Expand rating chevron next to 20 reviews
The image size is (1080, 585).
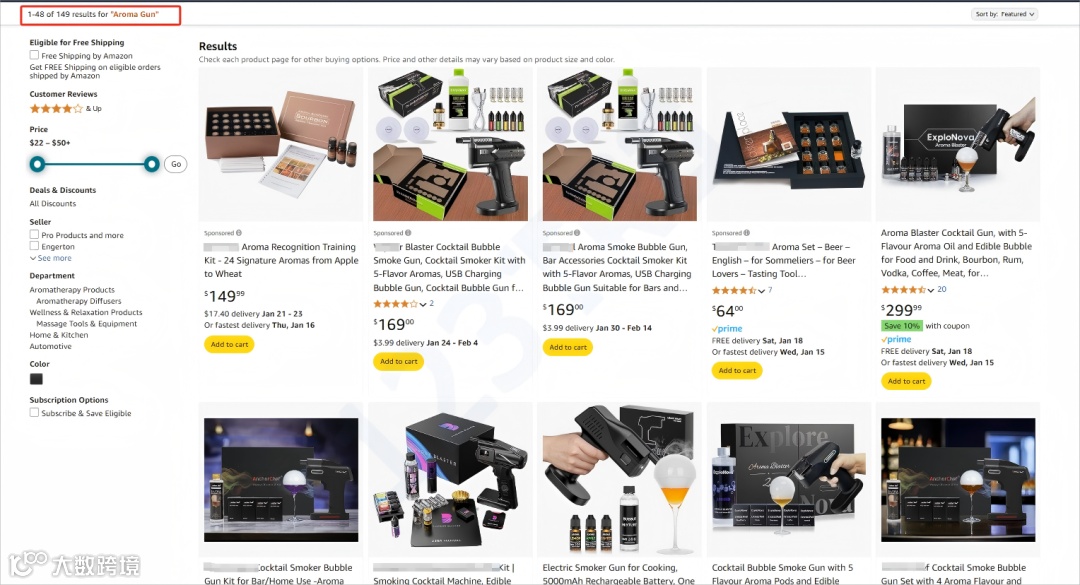pos(931,290)
